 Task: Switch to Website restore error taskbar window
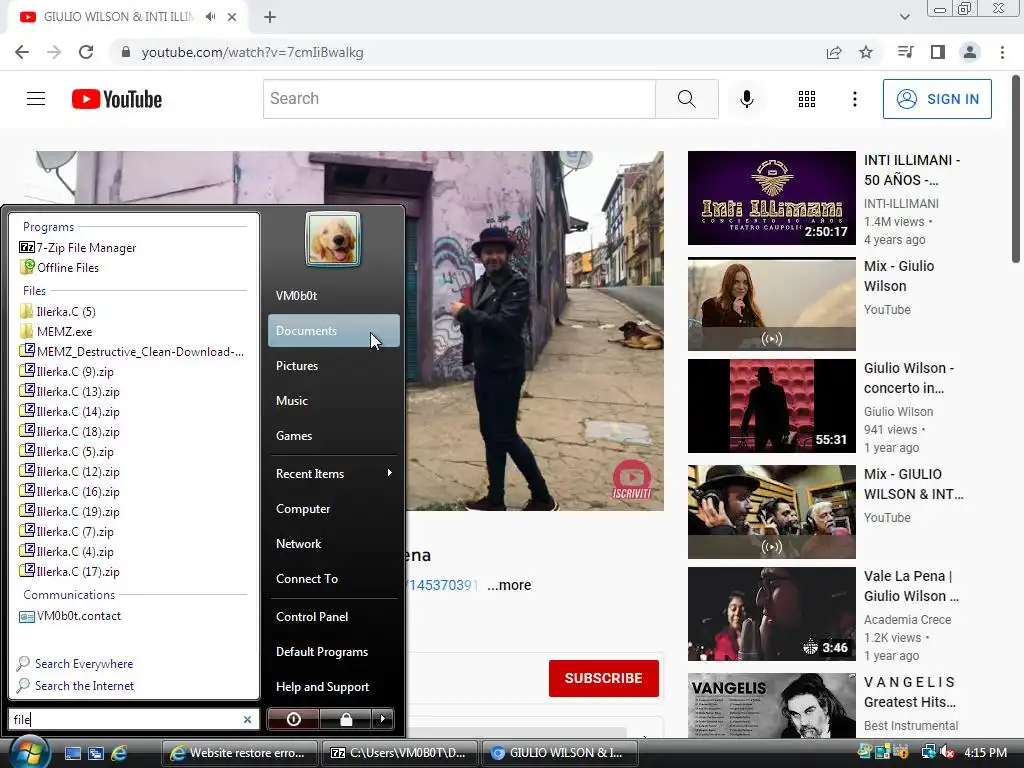239,753
